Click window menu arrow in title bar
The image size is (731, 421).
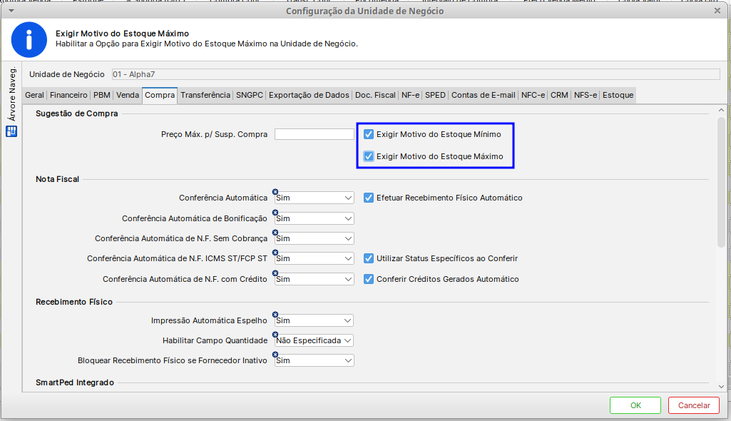pos(12,12)
